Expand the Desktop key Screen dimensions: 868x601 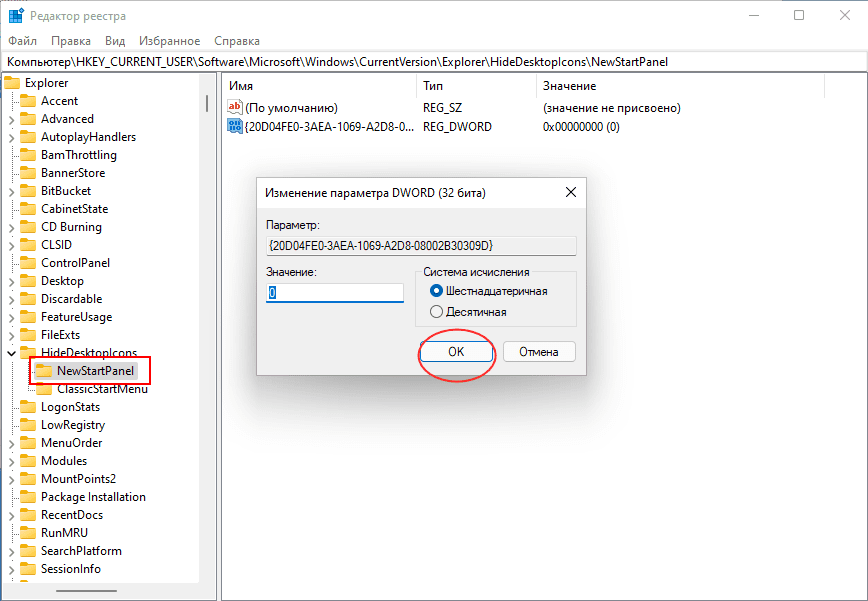tap(12, 281)
